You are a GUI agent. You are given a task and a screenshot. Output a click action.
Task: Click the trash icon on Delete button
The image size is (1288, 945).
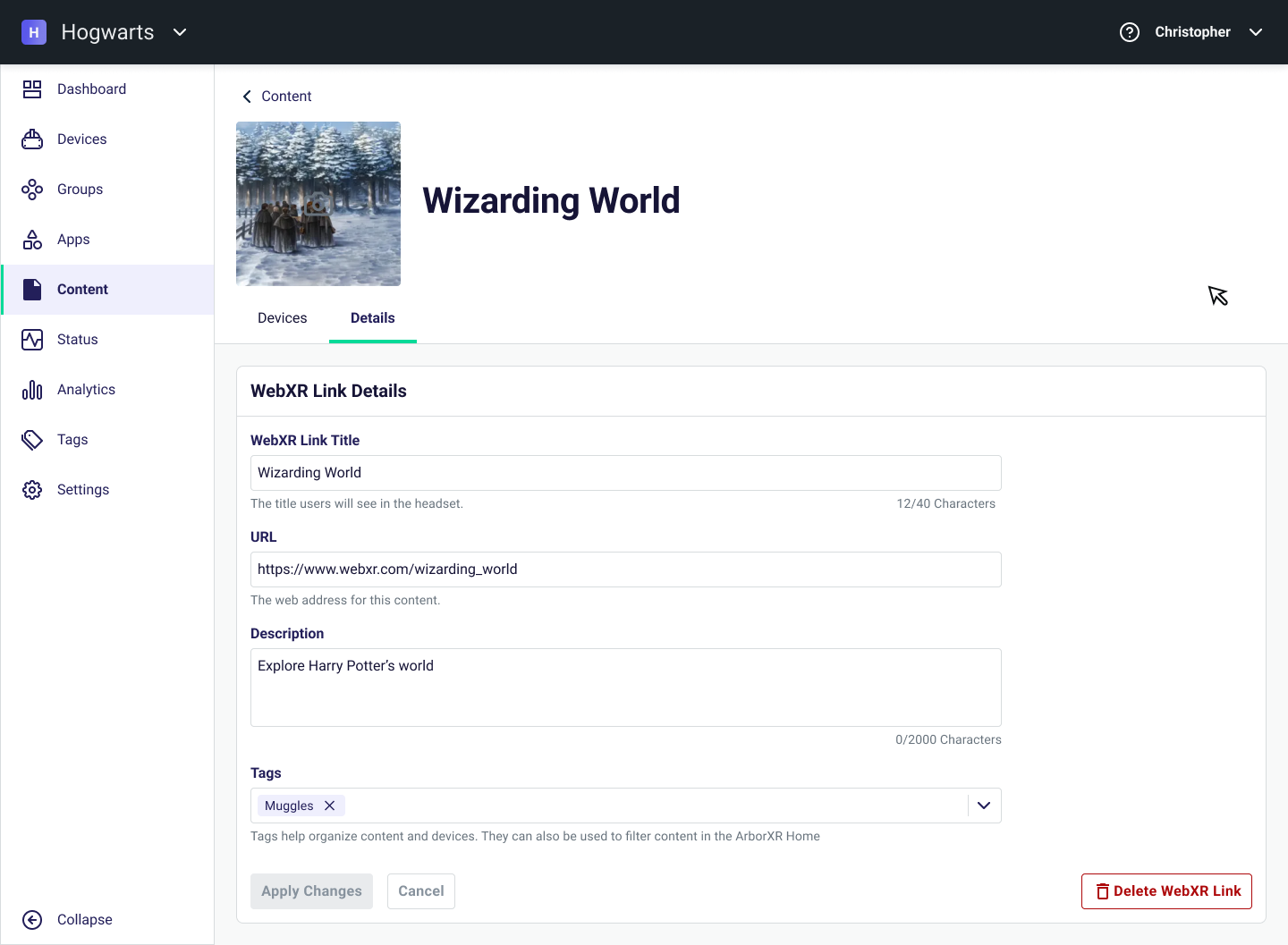[1103, 891]
